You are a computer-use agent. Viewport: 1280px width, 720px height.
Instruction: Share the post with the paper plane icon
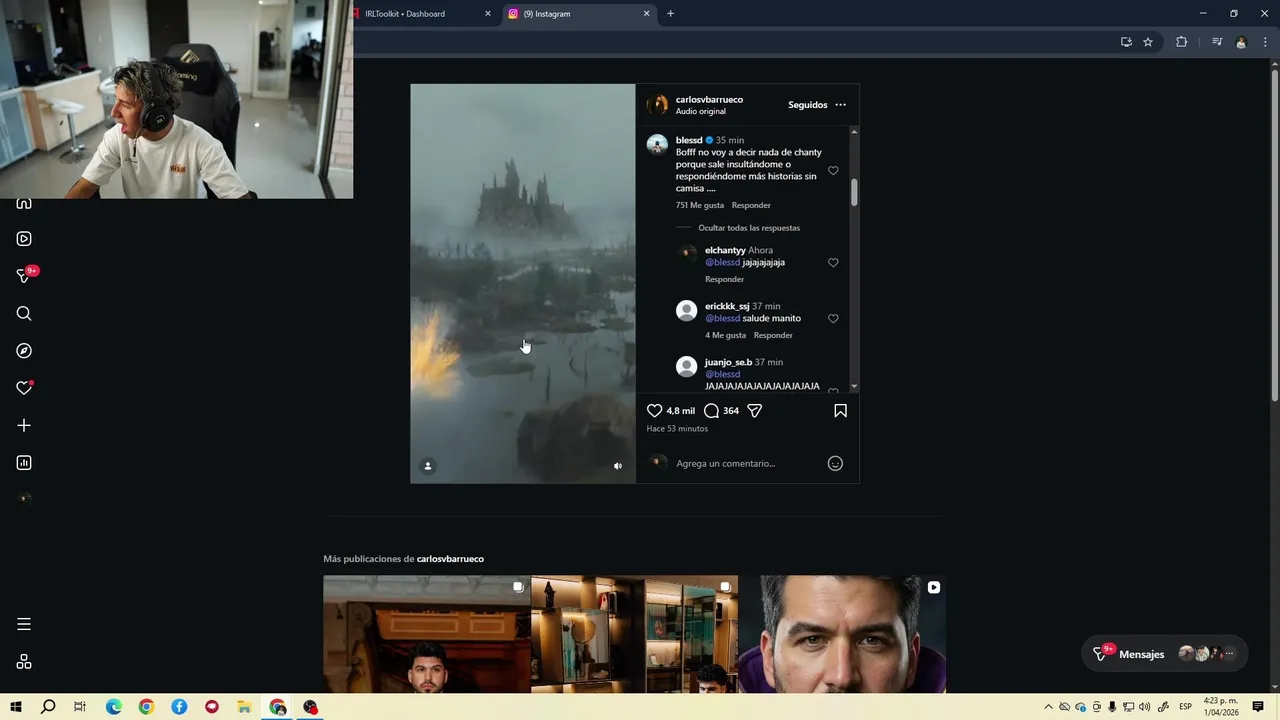pyautogui.click(x=755, y=411)
